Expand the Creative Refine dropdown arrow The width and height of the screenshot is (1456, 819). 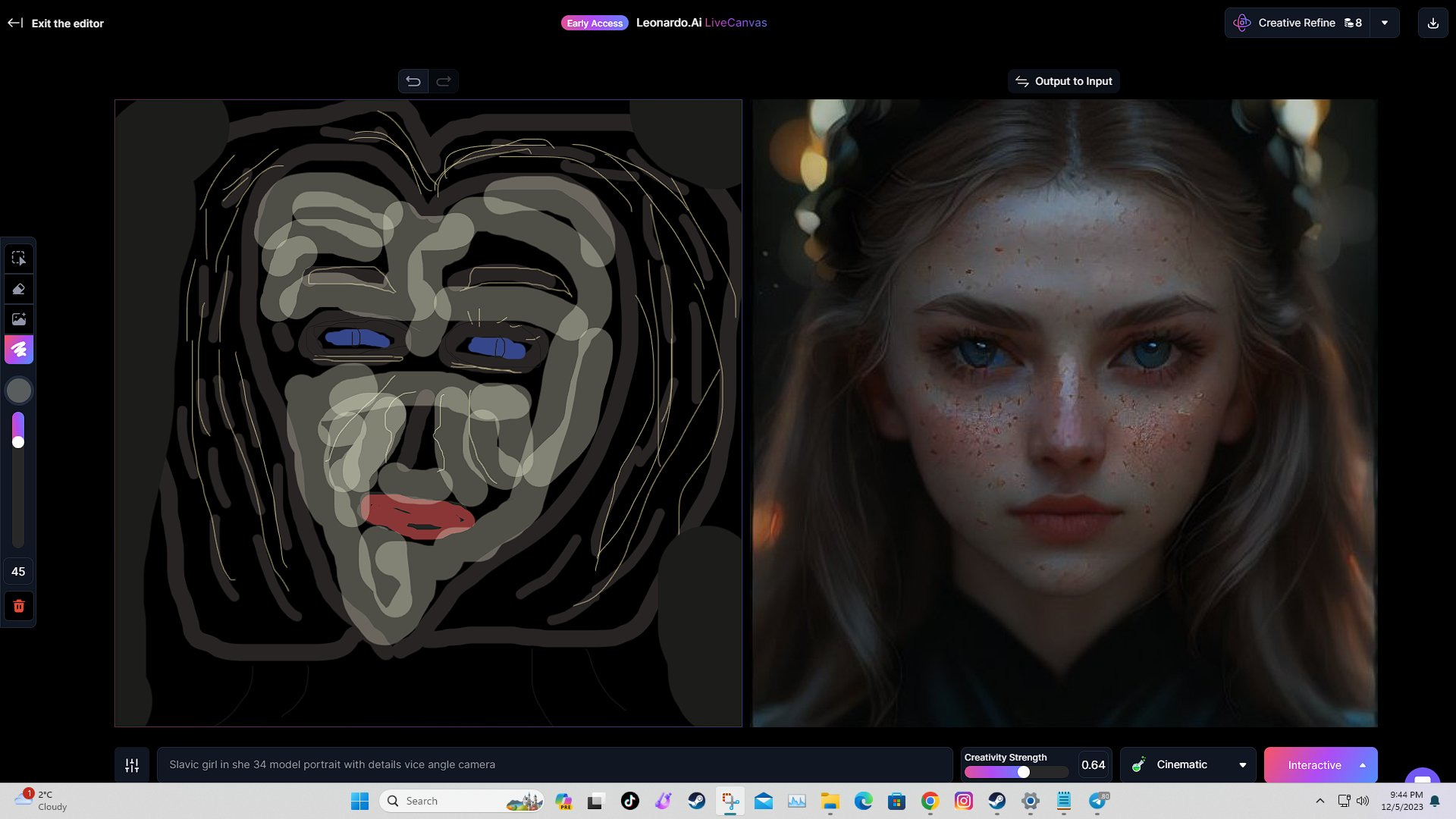[x=1385, y=23]
